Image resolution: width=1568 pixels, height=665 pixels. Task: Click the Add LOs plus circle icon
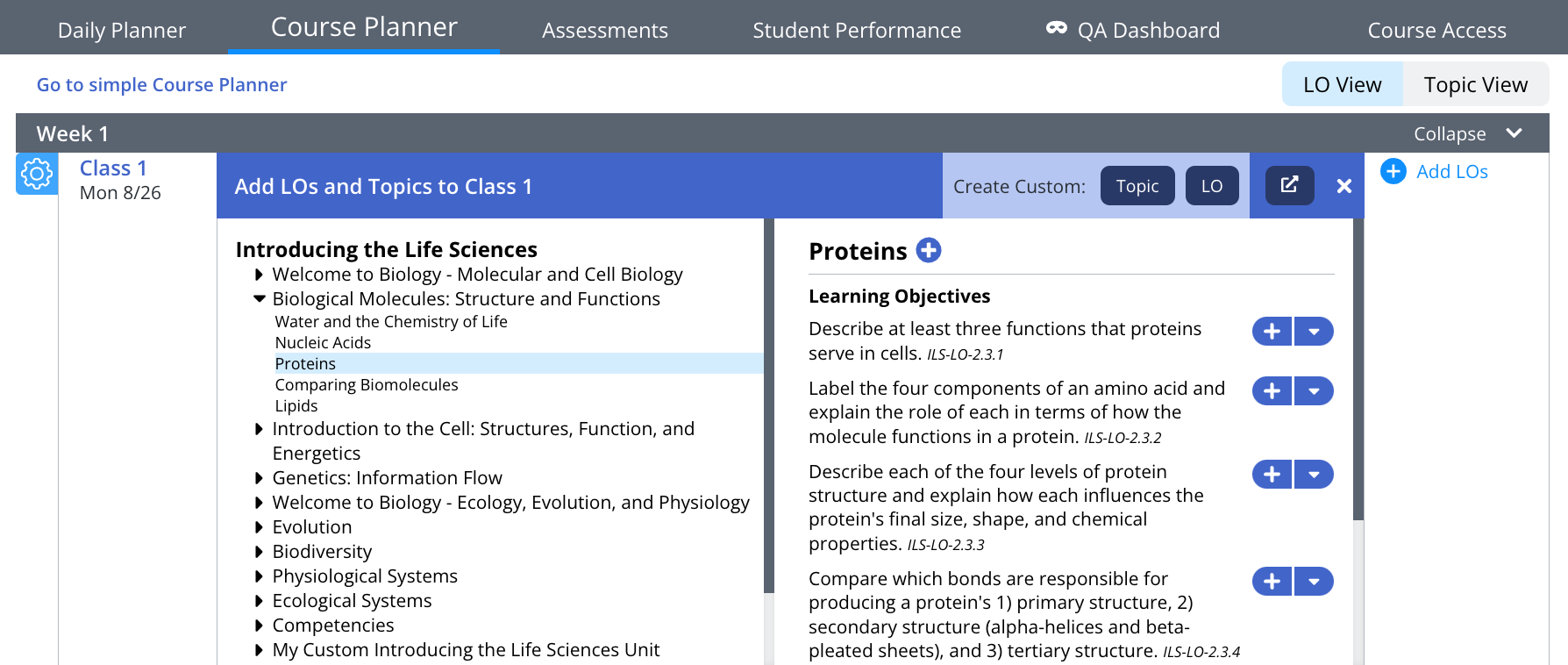(x=1393, y=171)
